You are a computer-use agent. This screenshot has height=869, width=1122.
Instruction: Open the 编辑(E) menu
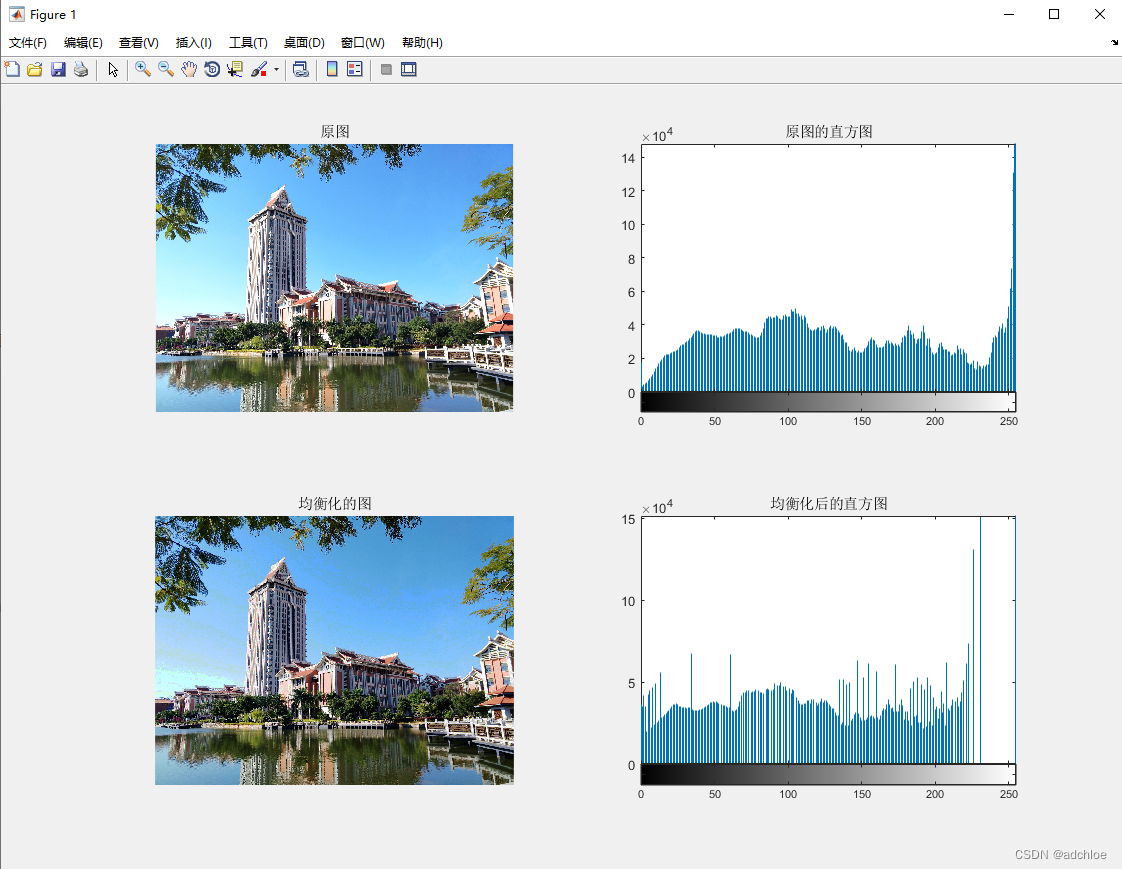83,43
